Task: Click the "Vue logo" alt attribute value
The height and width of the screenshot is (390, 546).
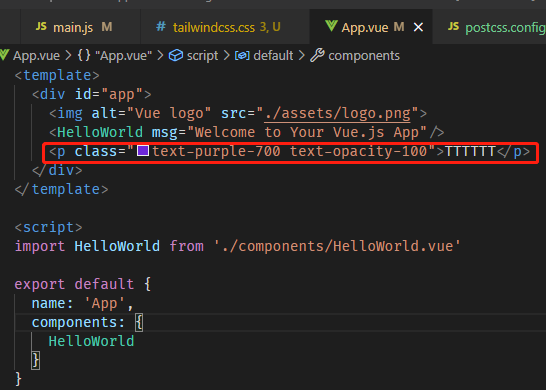Action: [x=169, y=113]
